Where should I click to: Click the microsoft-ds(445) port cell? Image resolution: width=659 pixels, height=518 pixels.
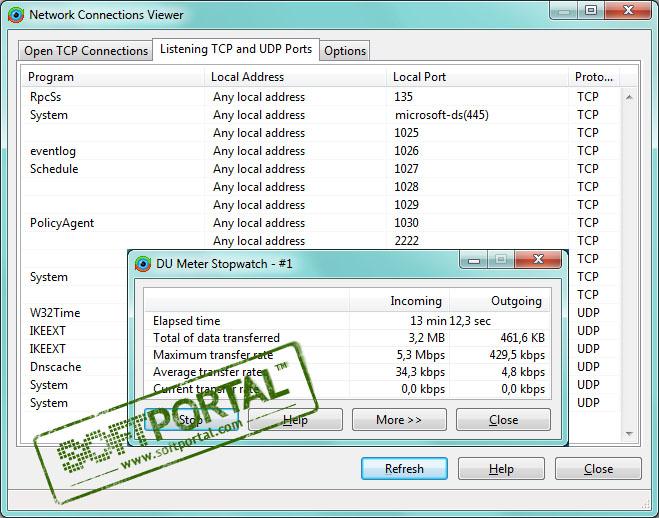pos(441,115)
